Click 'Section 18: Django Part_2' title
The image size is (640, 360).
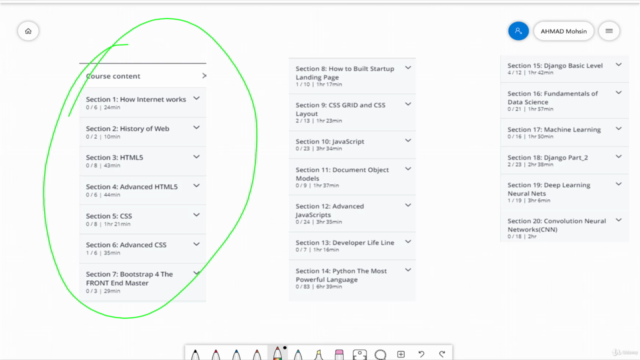[x=548, y=158]
